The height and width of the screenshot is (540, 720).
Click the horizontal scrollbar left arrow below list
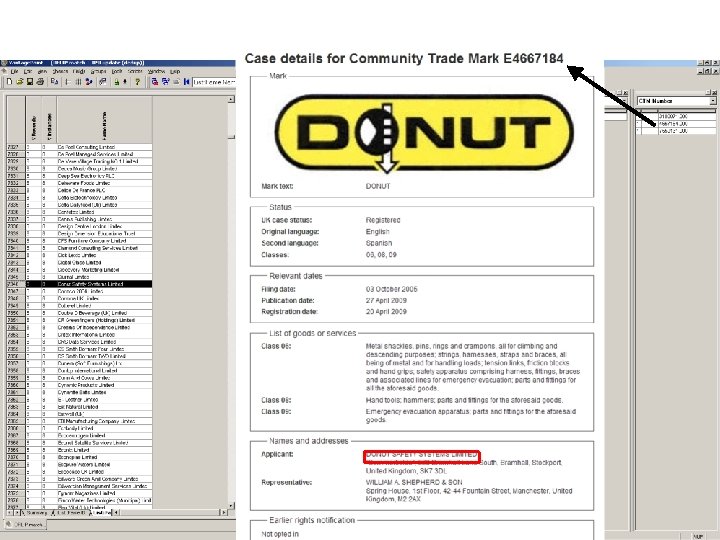click(116, 512)
